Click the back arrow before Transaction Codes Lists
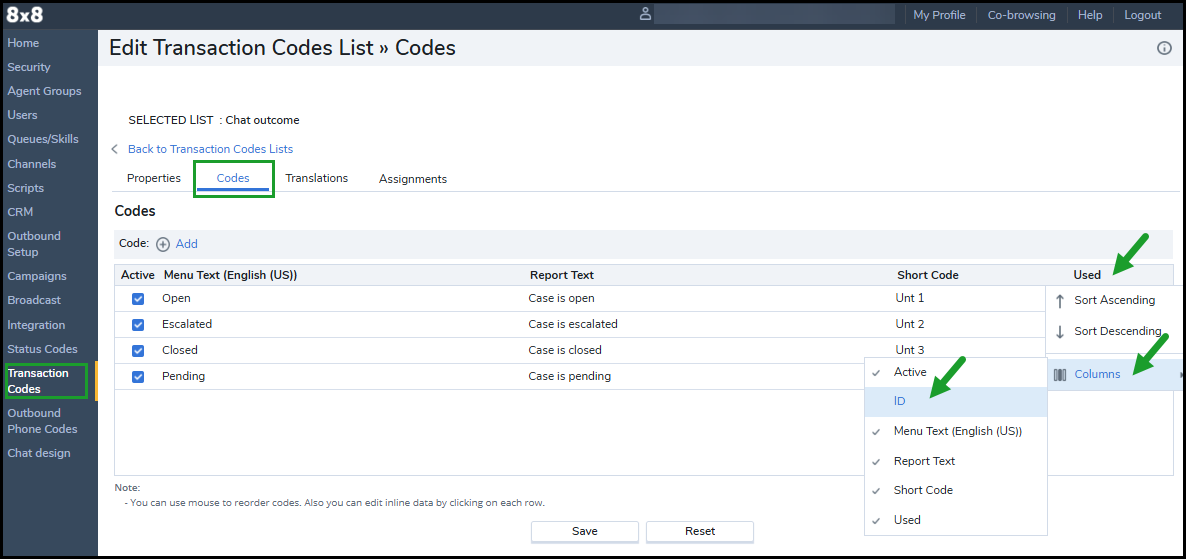Image resolution: width=1186 pixels, height=559 pixels. coord(115,149)
